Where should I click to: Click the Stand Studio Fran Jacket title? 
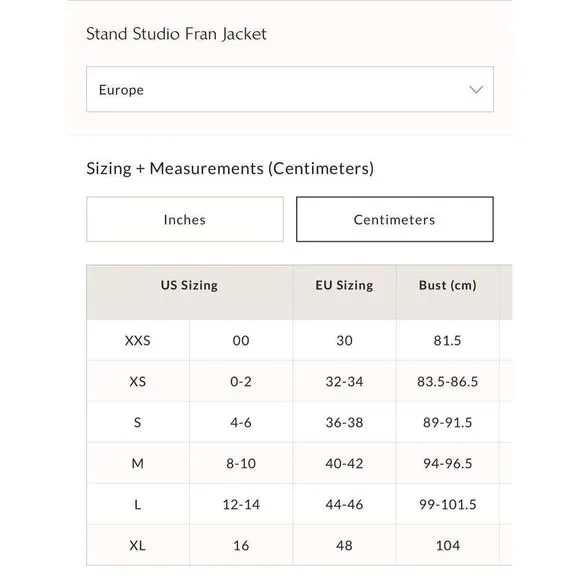click(176, 34)
